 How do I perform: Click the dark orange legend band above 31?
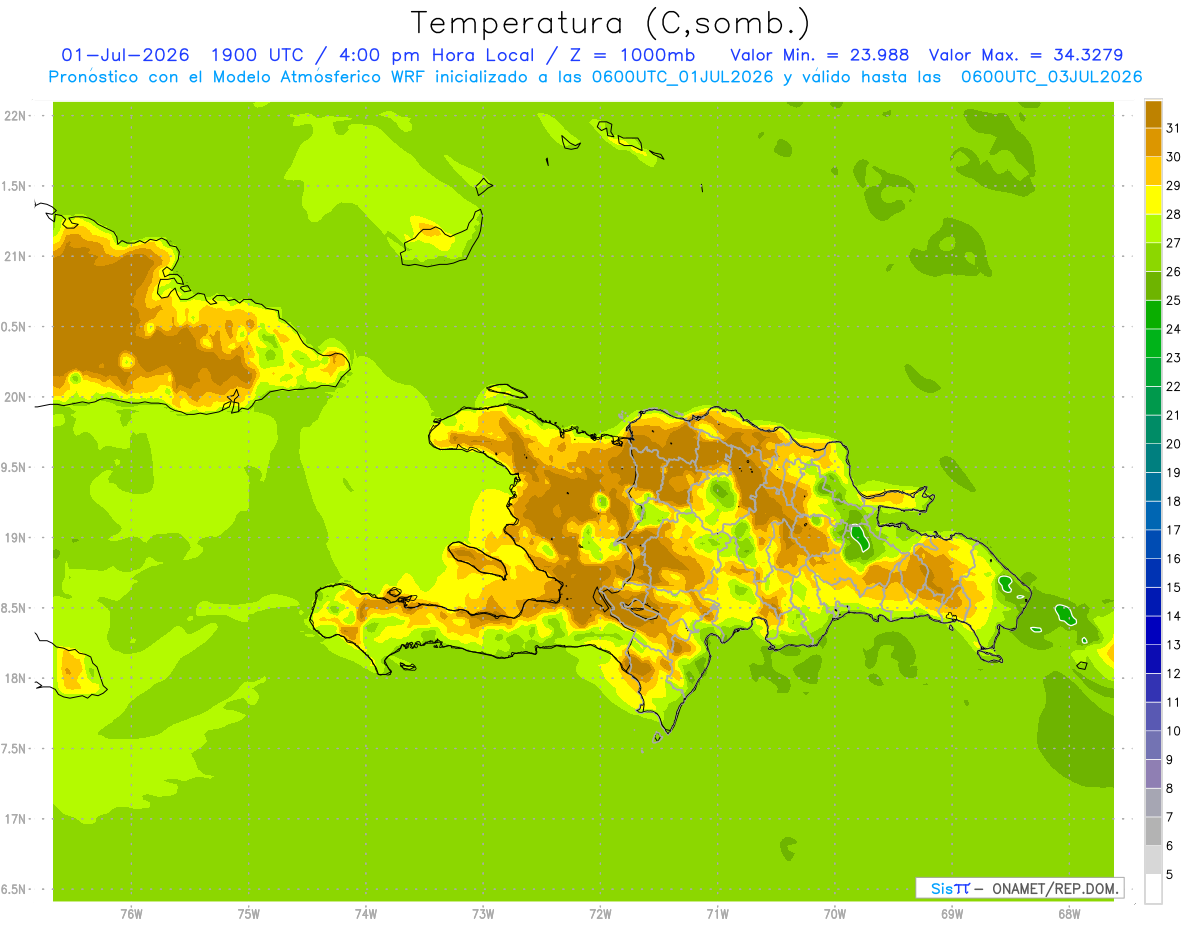tap(1153, 113)
